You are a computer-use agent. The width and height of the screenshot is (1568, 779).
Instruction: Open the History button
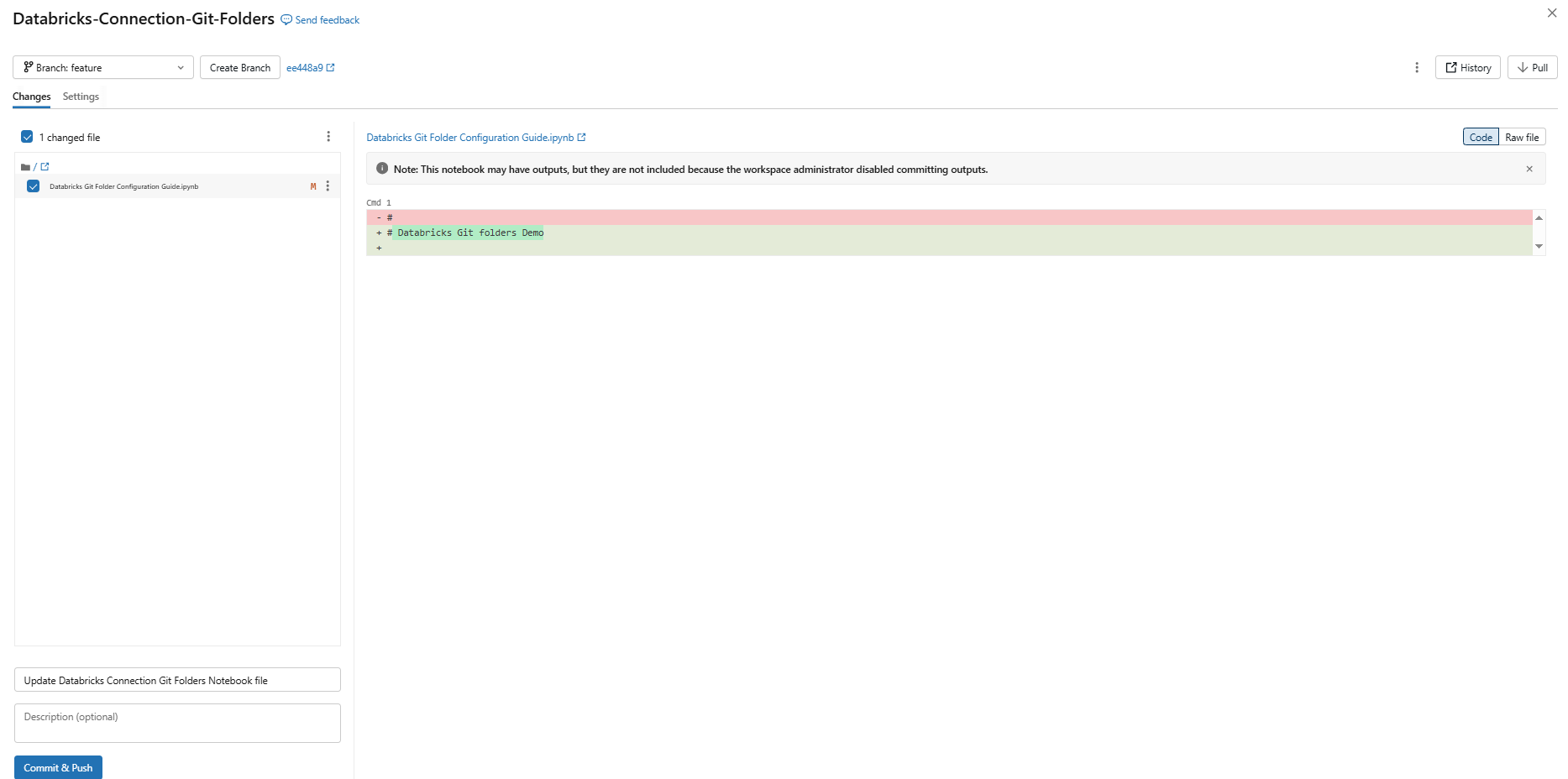1468,67
